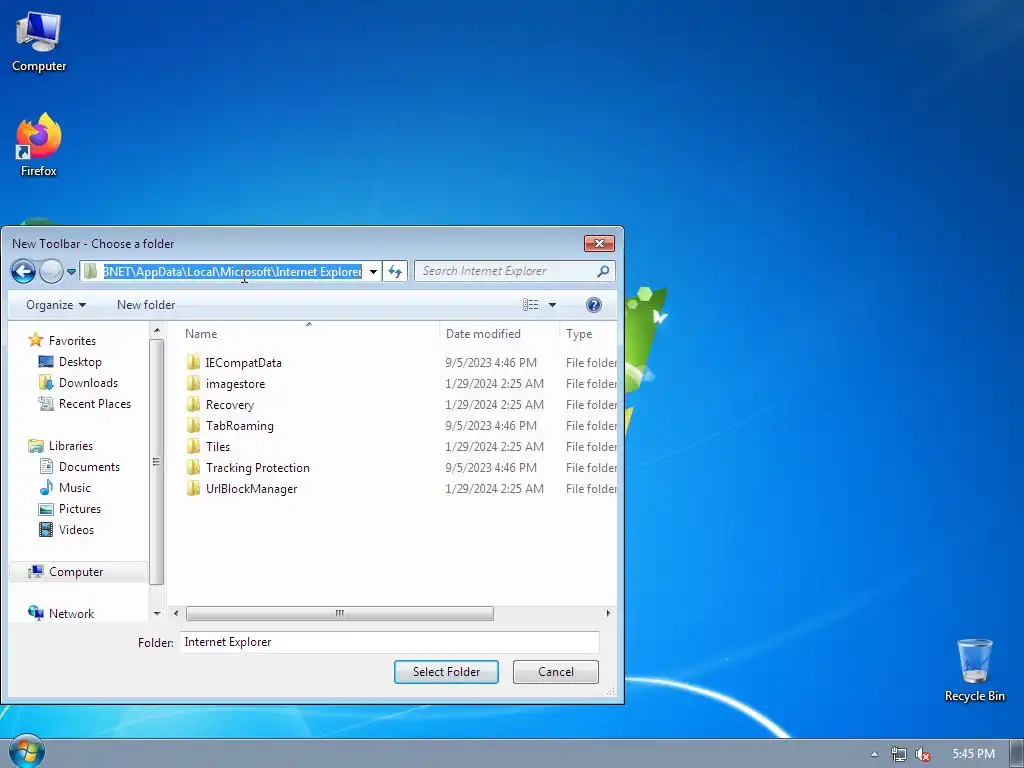Viewport: 1024px width, 768px height.
Task: Select the IECompatData folder
Action: pyautogui.click(x=243, y=363)
